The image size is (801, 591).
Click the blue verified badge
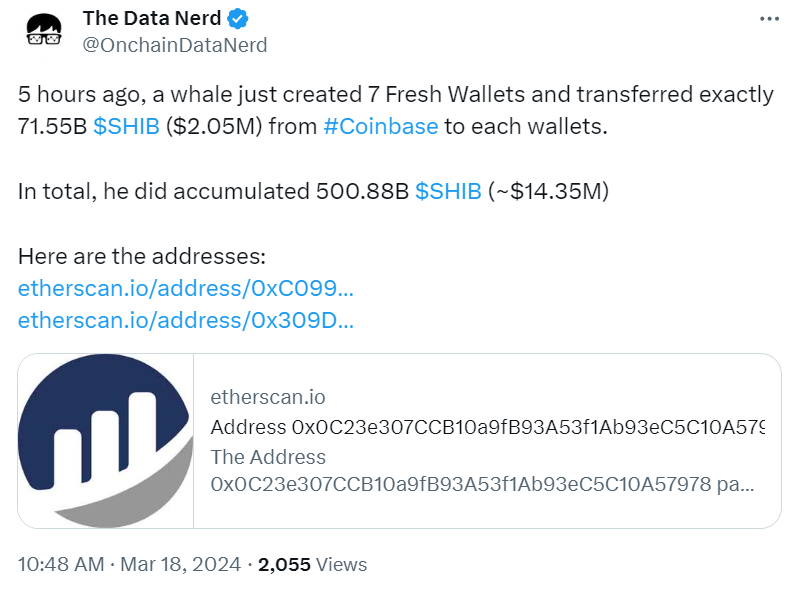coord(238,19)
